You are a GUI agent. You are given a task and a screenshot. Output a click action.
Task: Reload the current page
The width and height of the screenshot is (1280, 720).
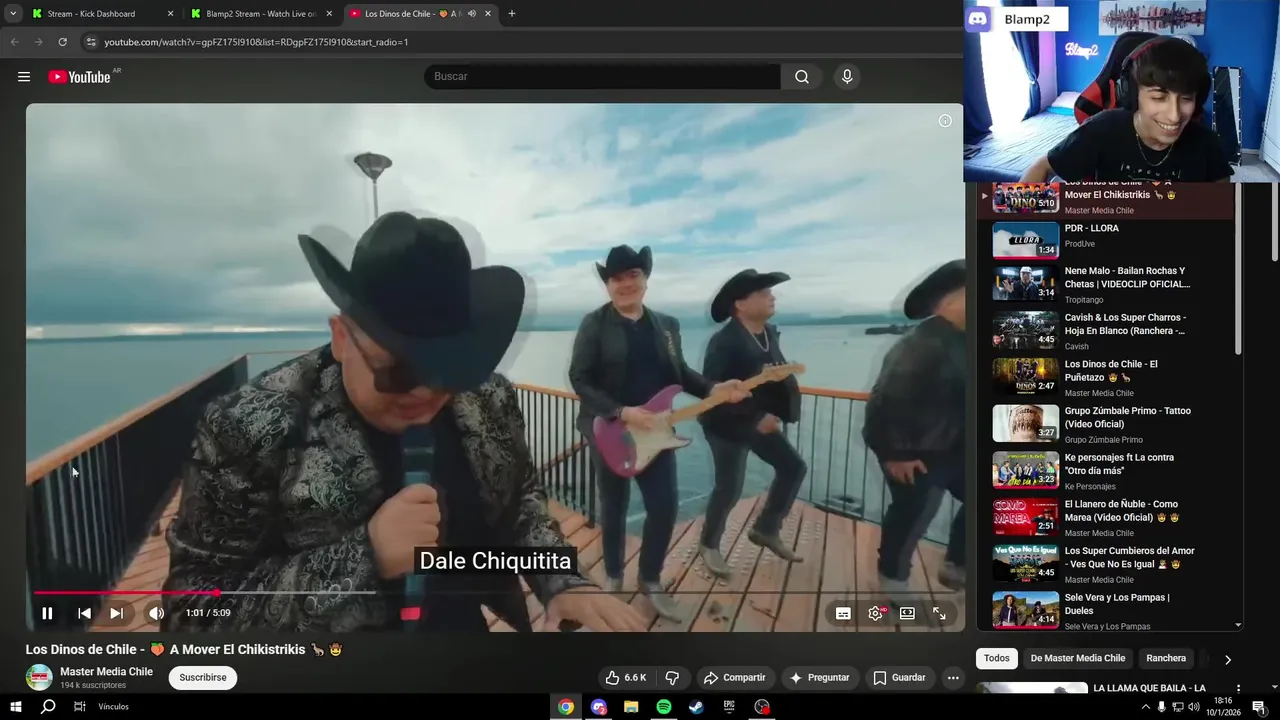tap(62, 42)
